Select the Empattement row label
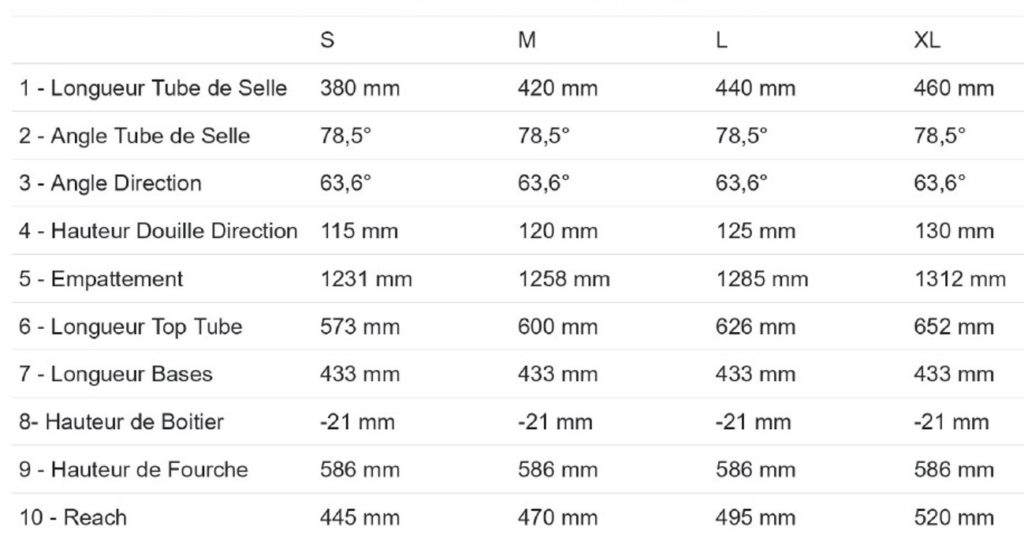This screenshot has width=1024, height=549. pyautogui.click(x=101, y=279)
